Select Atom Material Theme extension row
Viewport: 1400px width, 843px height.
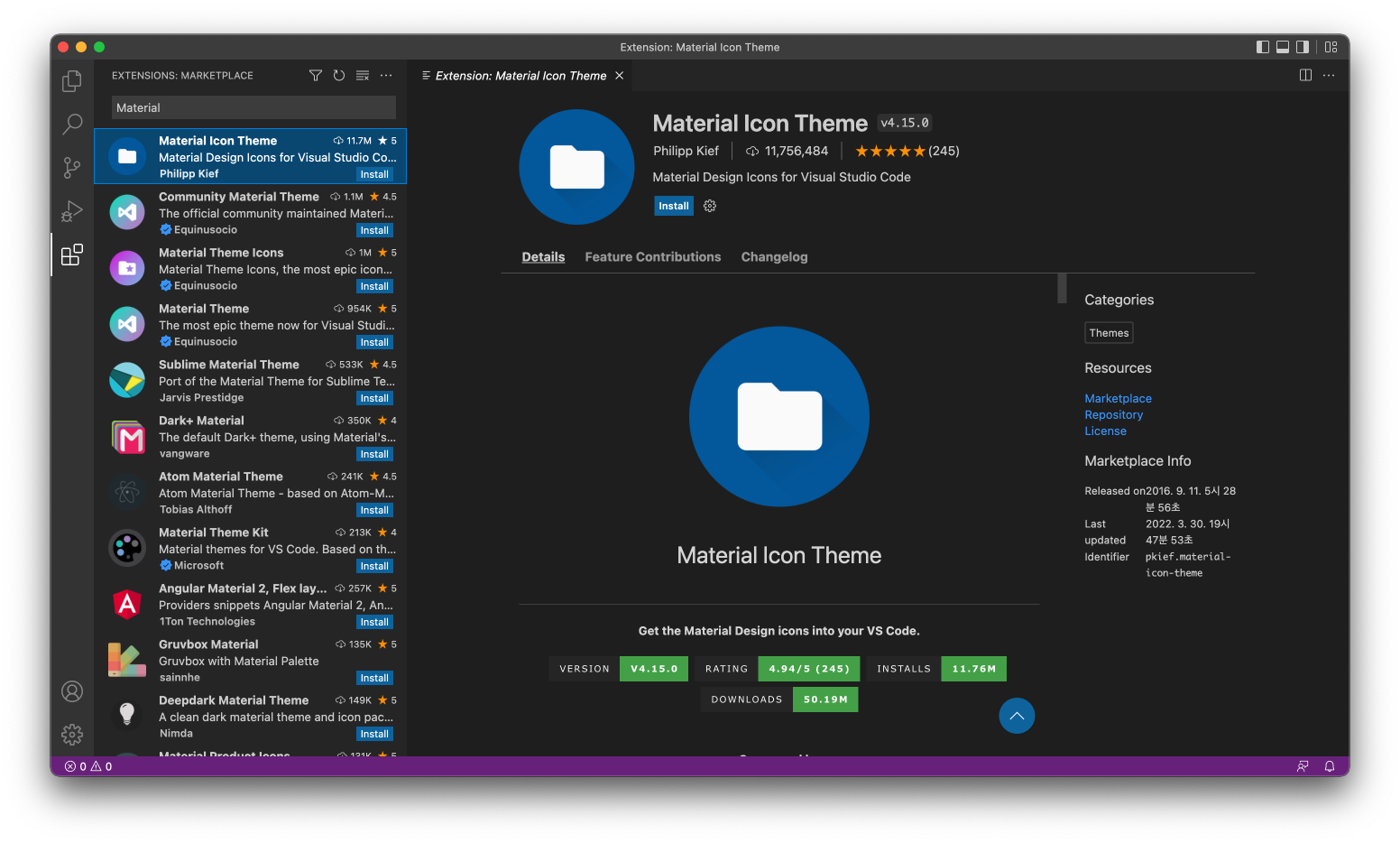251,493
